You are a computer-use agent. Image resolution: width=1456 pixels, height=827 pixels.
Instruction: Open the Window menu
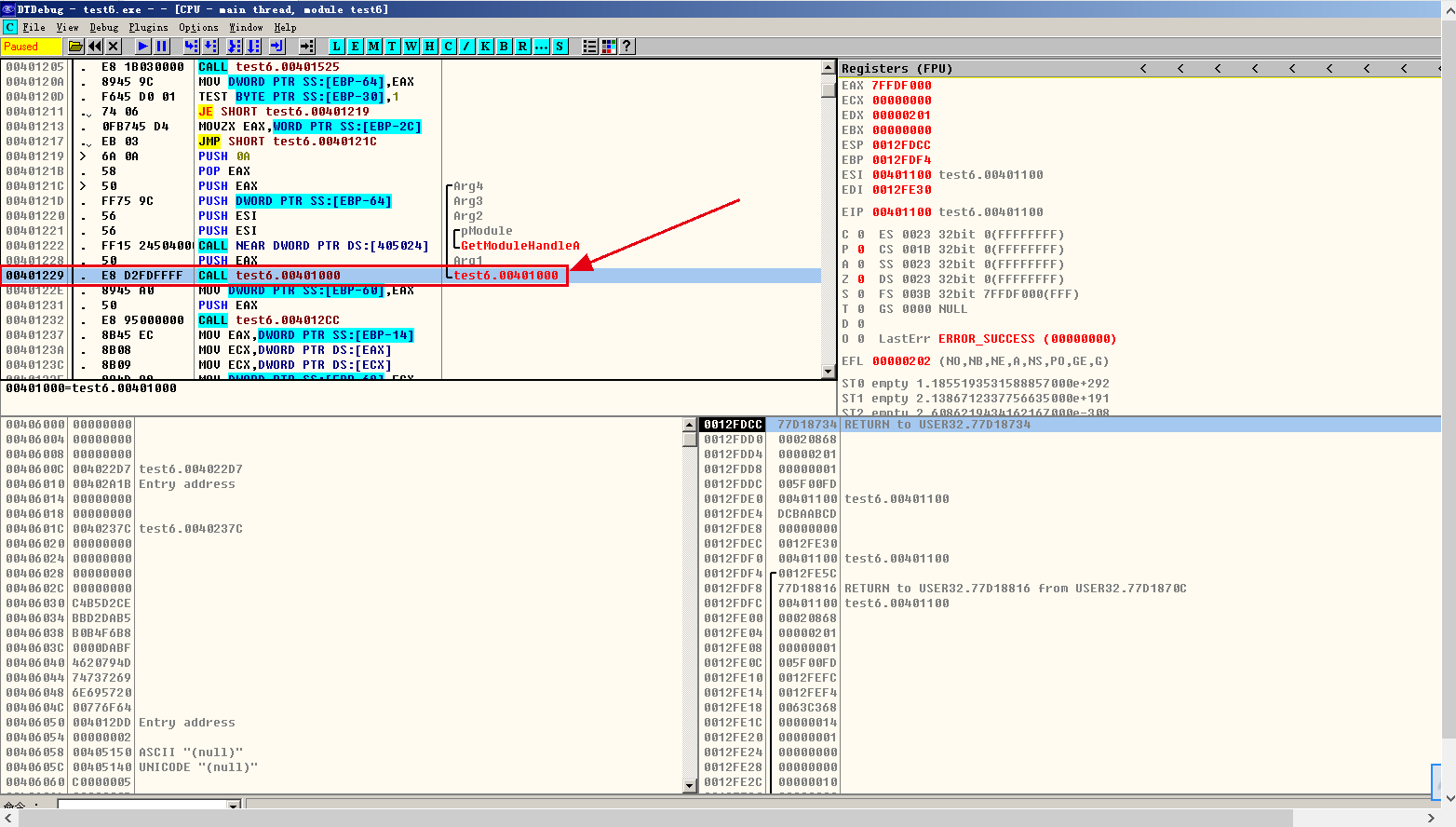point(247,27)
